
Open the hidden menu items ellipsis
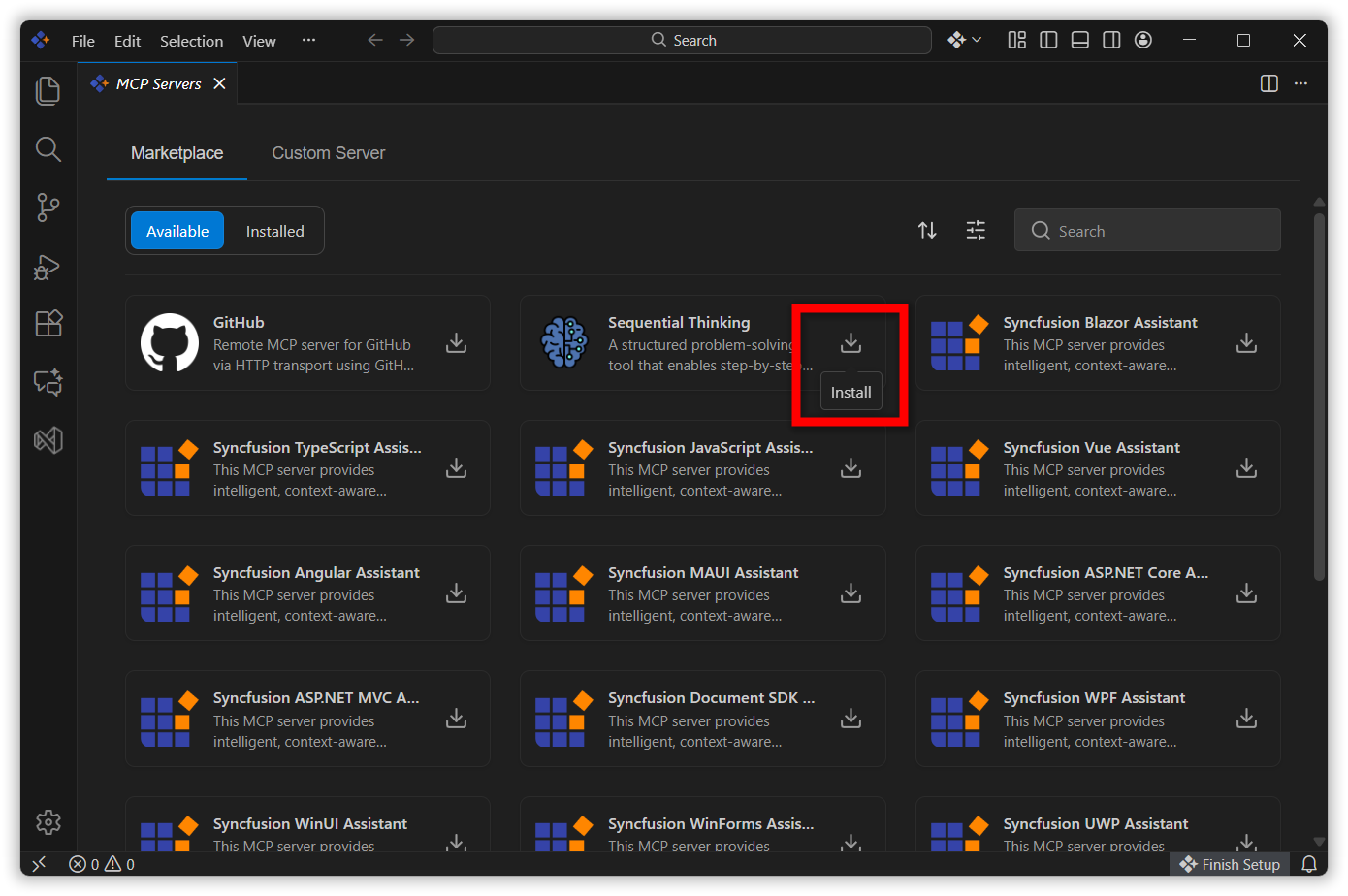pyautogui.click(x=308, y=40)
